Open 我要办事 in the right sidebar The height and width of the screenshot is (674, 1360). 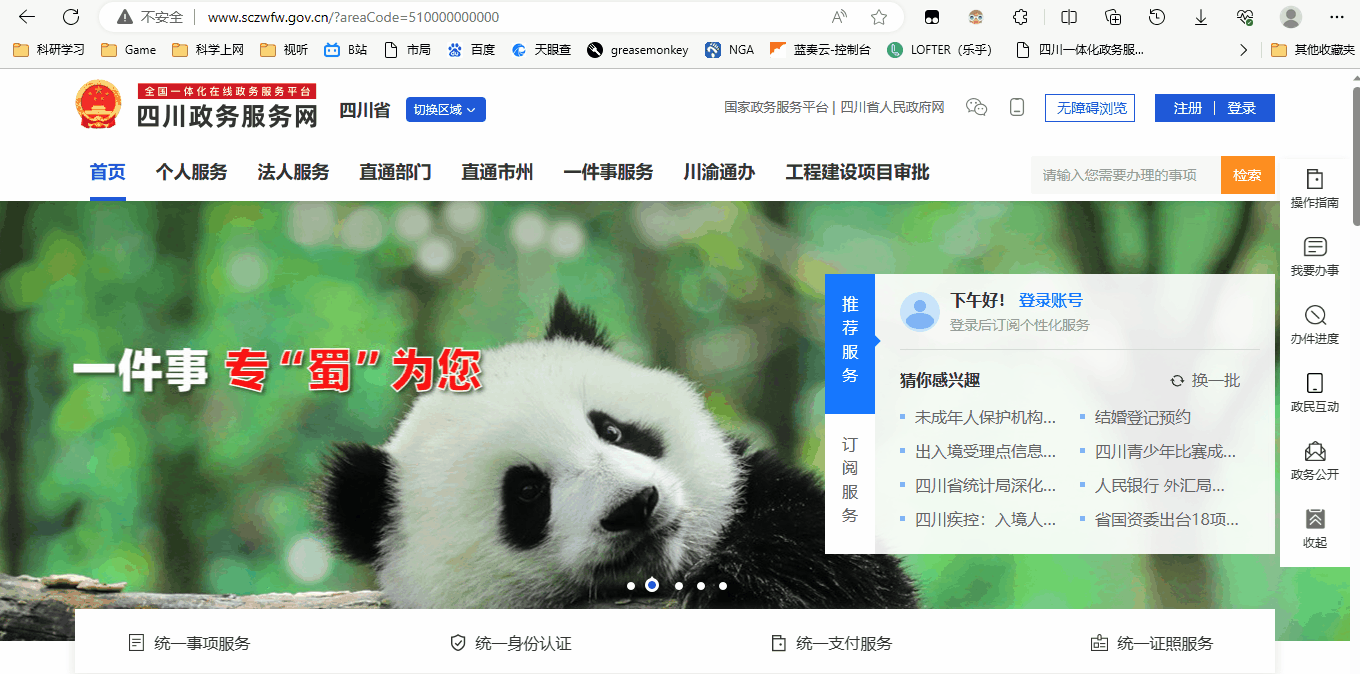[x=1315, y=256]
